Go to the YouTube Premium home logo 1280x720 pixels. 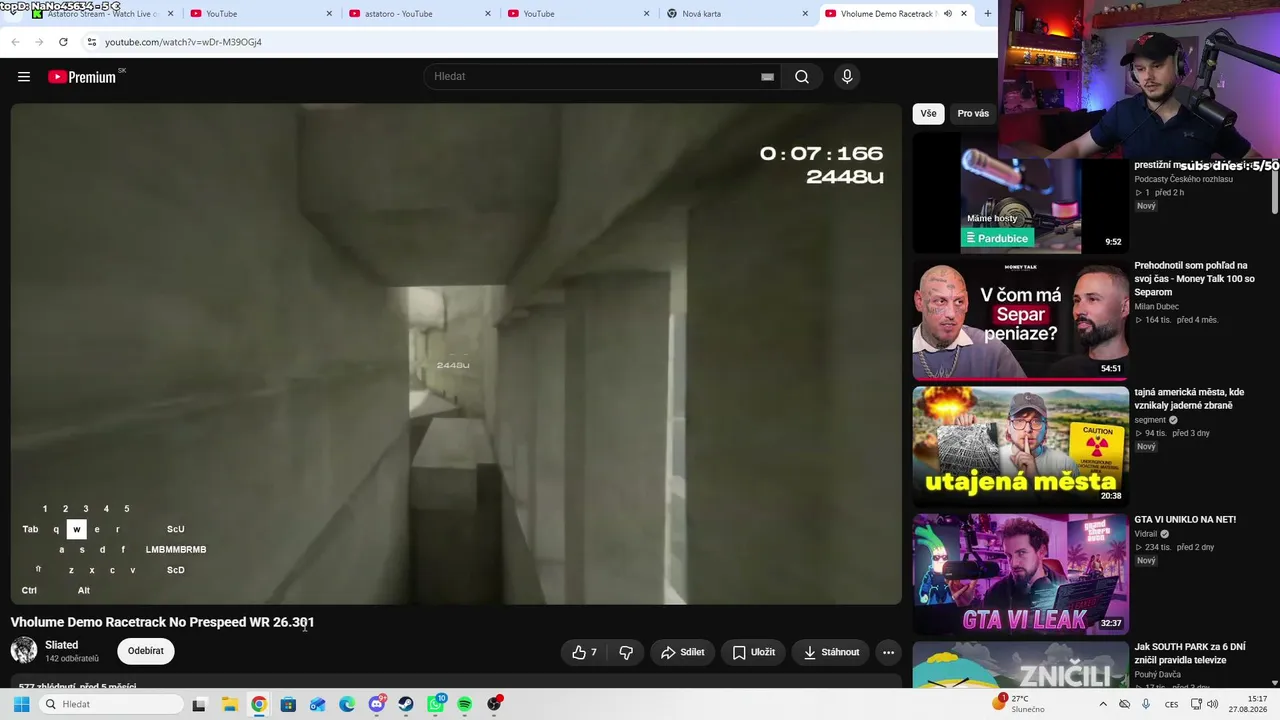pos(82,77)
